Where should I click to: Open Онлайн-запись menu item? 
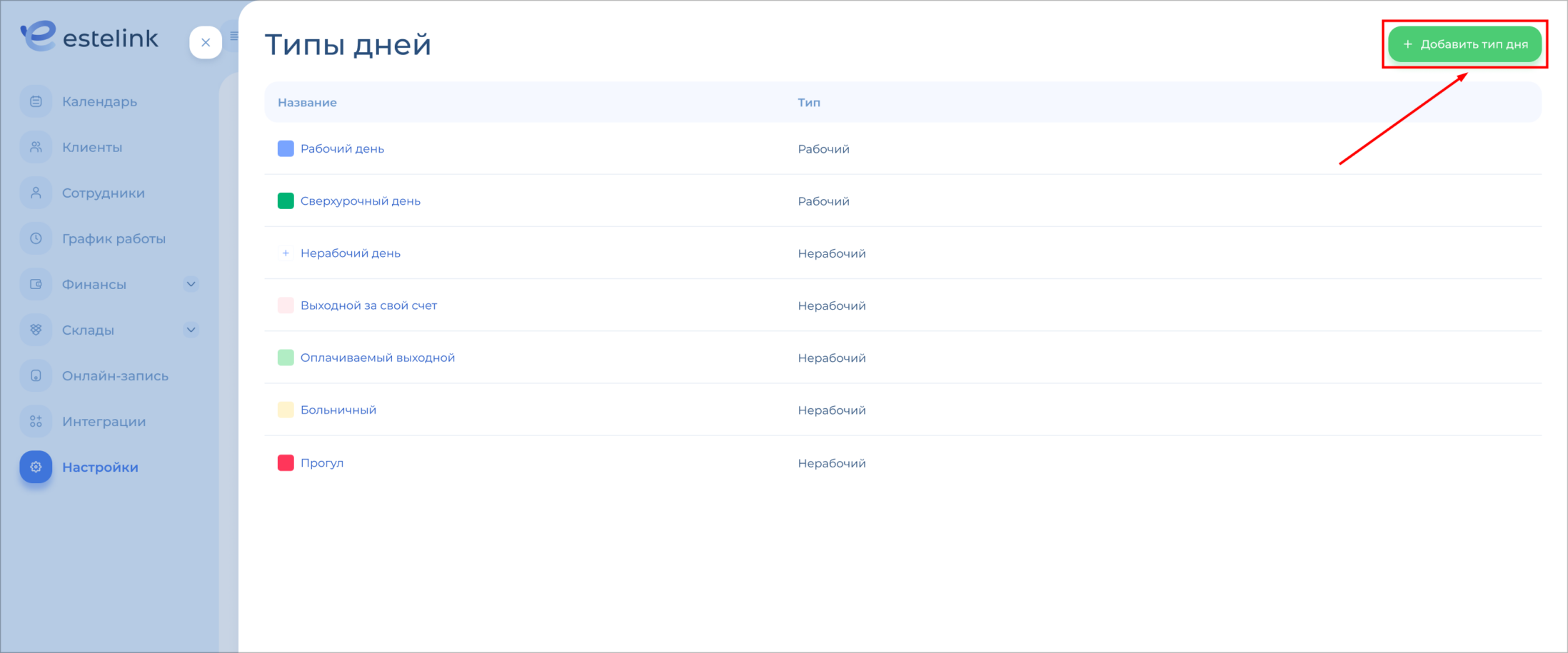115,375
